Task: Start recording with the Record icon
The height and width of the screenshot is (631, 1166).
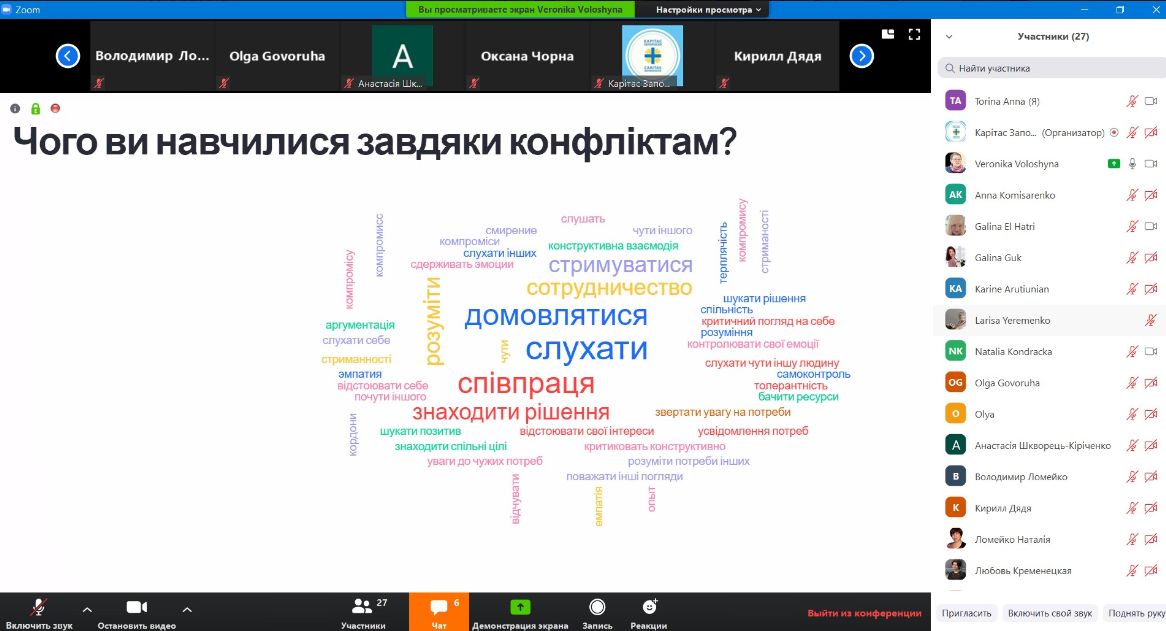Action: click(x=597, y=606)
